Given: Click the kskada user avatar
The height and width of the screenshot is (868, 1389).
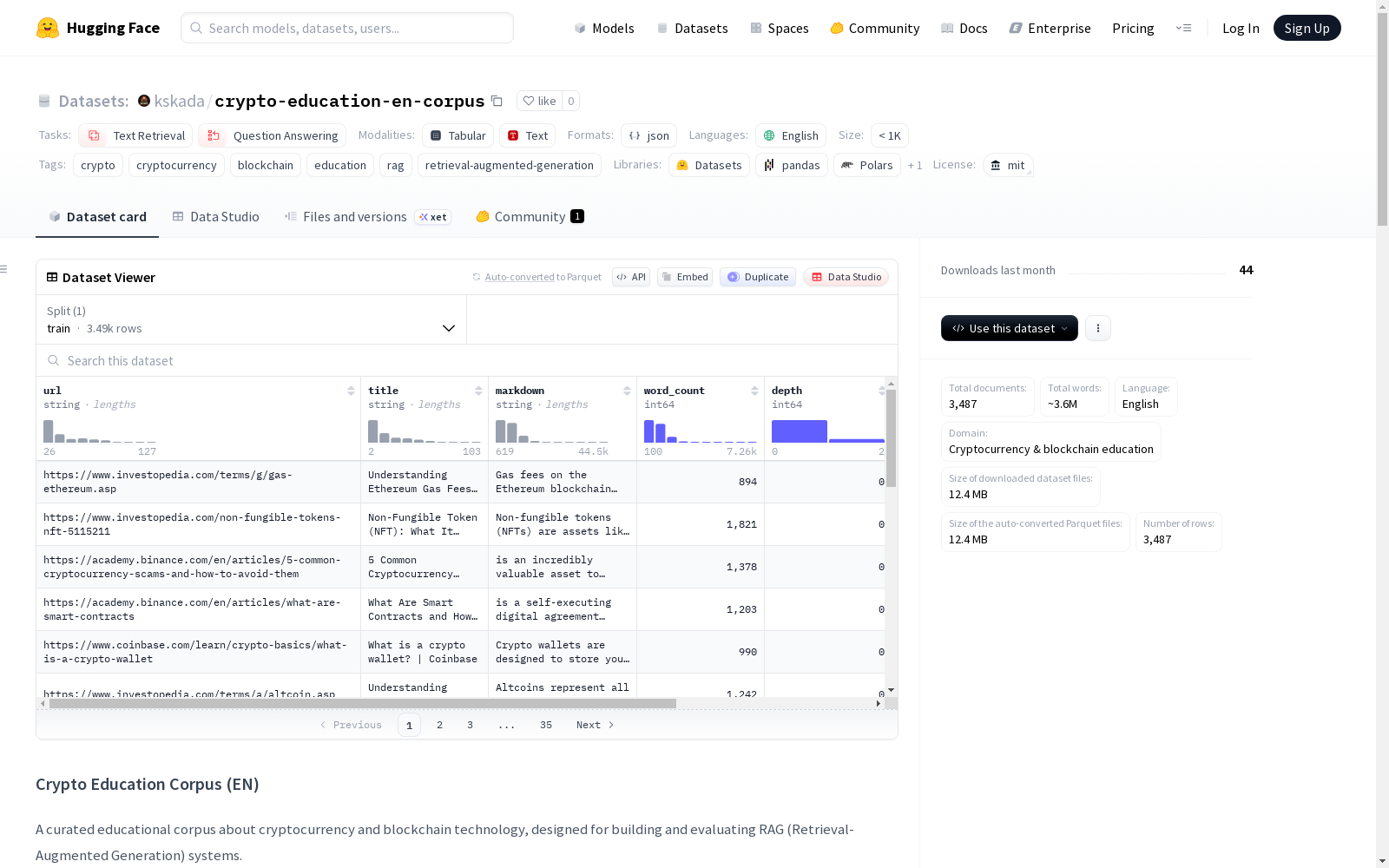Looking at the screenshot, I should pyautogui.click(x=144, y=101).
